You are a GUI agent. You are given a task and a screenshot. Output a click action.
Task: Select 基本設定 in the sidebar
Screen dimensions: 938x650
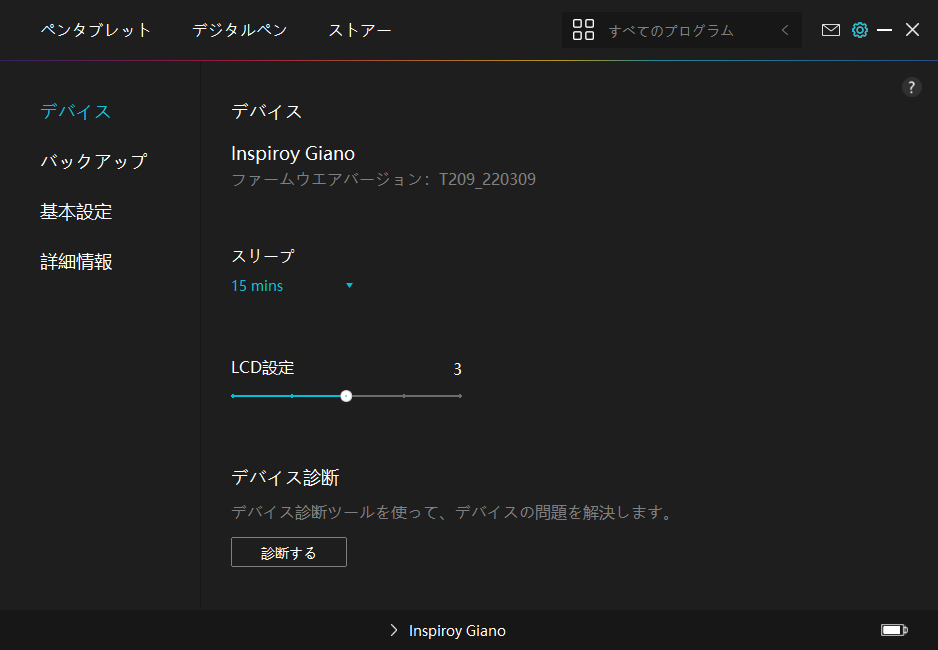coord(76,212)
